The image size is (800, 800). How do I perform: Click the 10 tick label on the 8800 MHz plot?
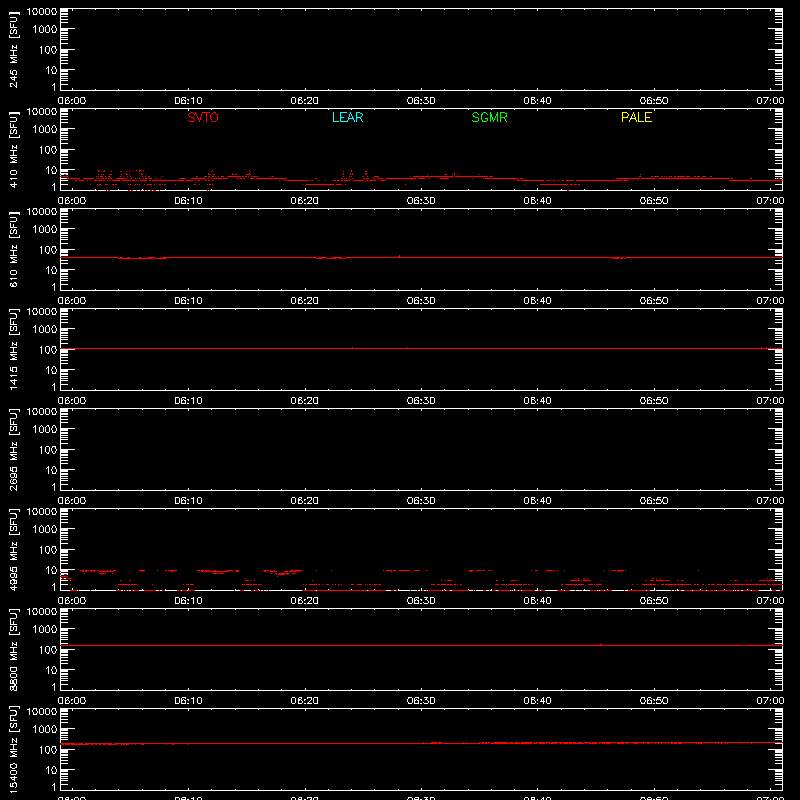click(51, 670)
